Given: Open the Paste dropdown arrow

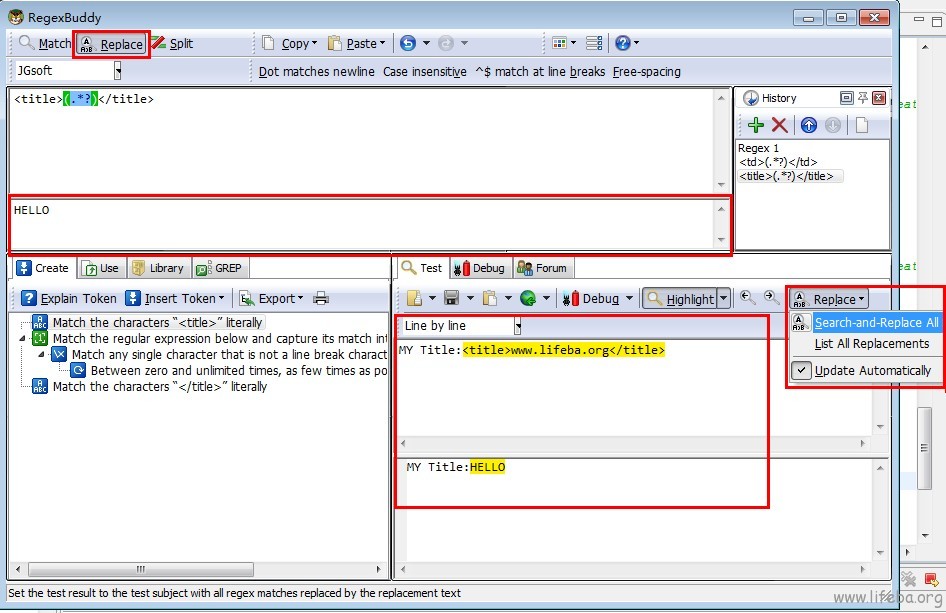Looking at the screenshot, I should 382,43.
